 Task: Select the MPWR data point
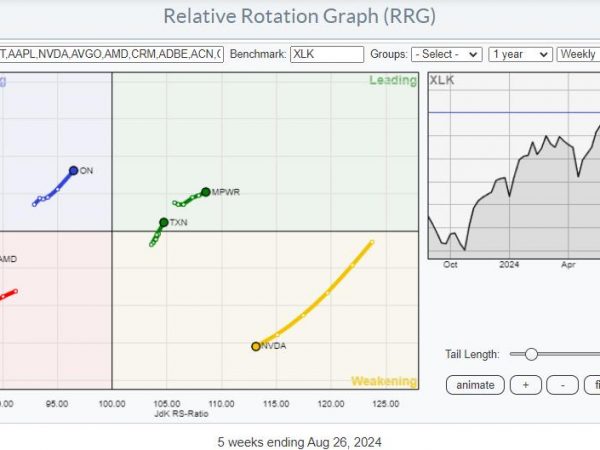point(205,192)
